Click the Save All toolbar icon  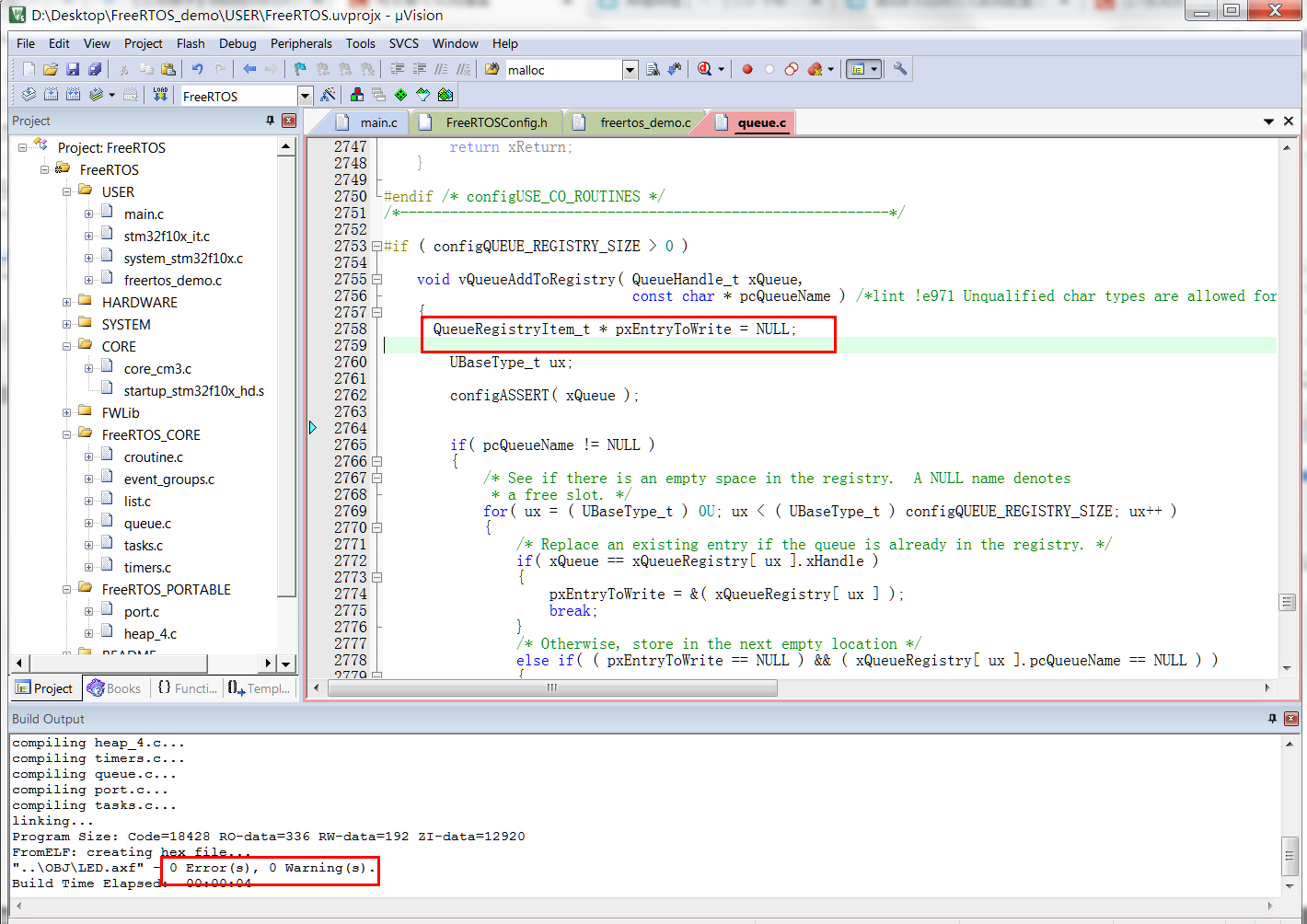click(x=95, y=69)
